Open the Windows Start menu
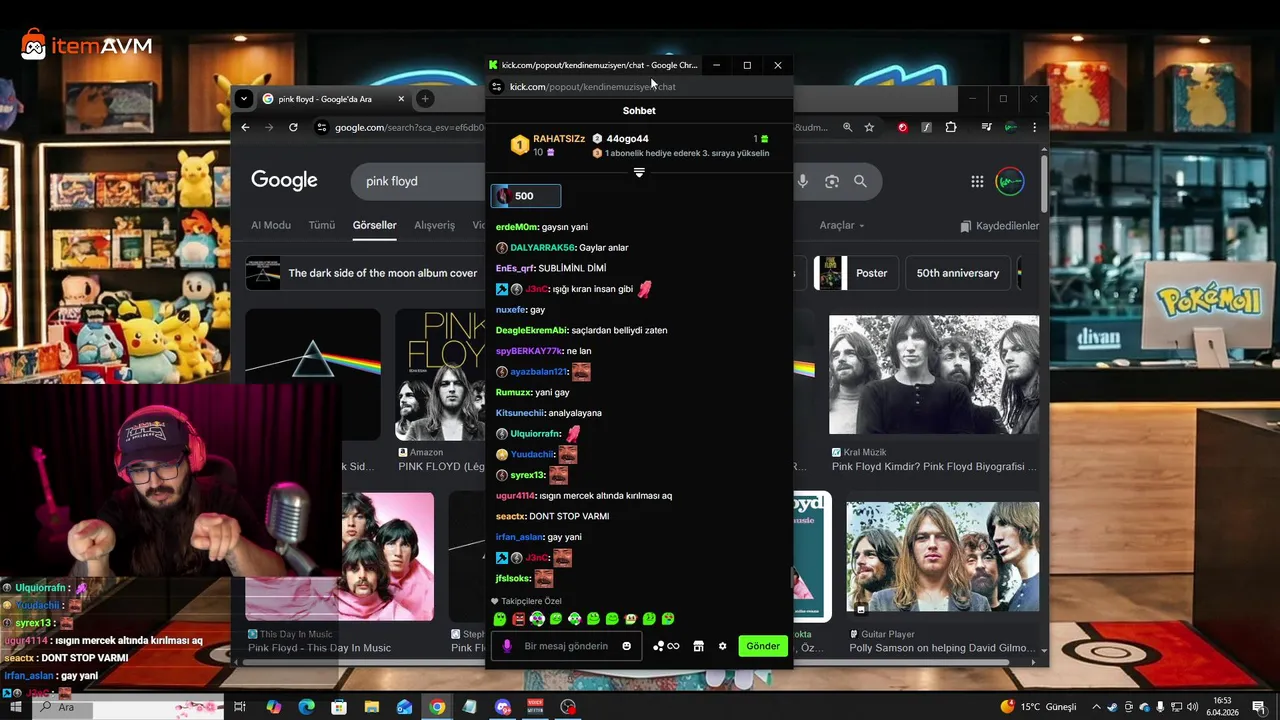This screenshot has width=1280, height=720. 15,707
